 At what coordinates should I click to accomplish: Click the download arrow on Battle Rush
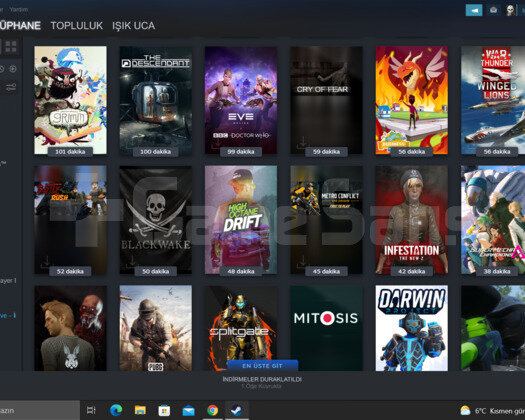point(46,262)
